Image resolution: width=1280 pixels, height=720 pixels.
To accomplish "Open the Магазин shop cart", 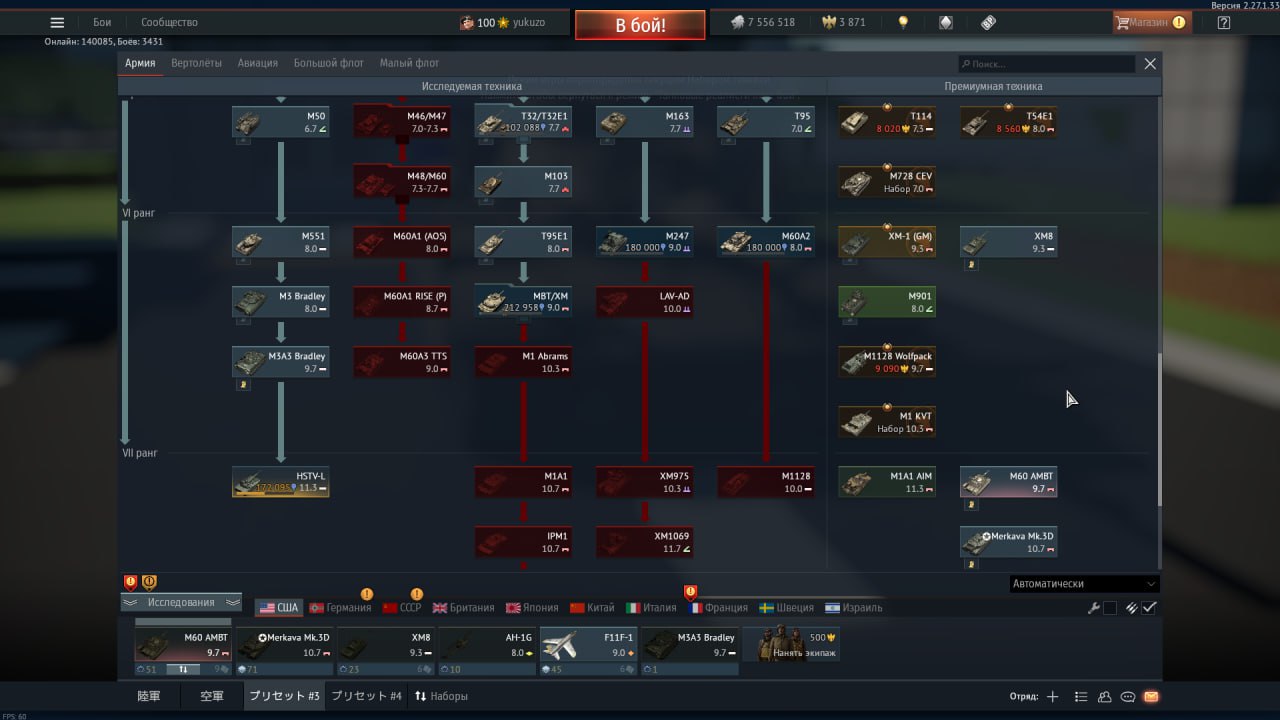I will [1151, 22].
